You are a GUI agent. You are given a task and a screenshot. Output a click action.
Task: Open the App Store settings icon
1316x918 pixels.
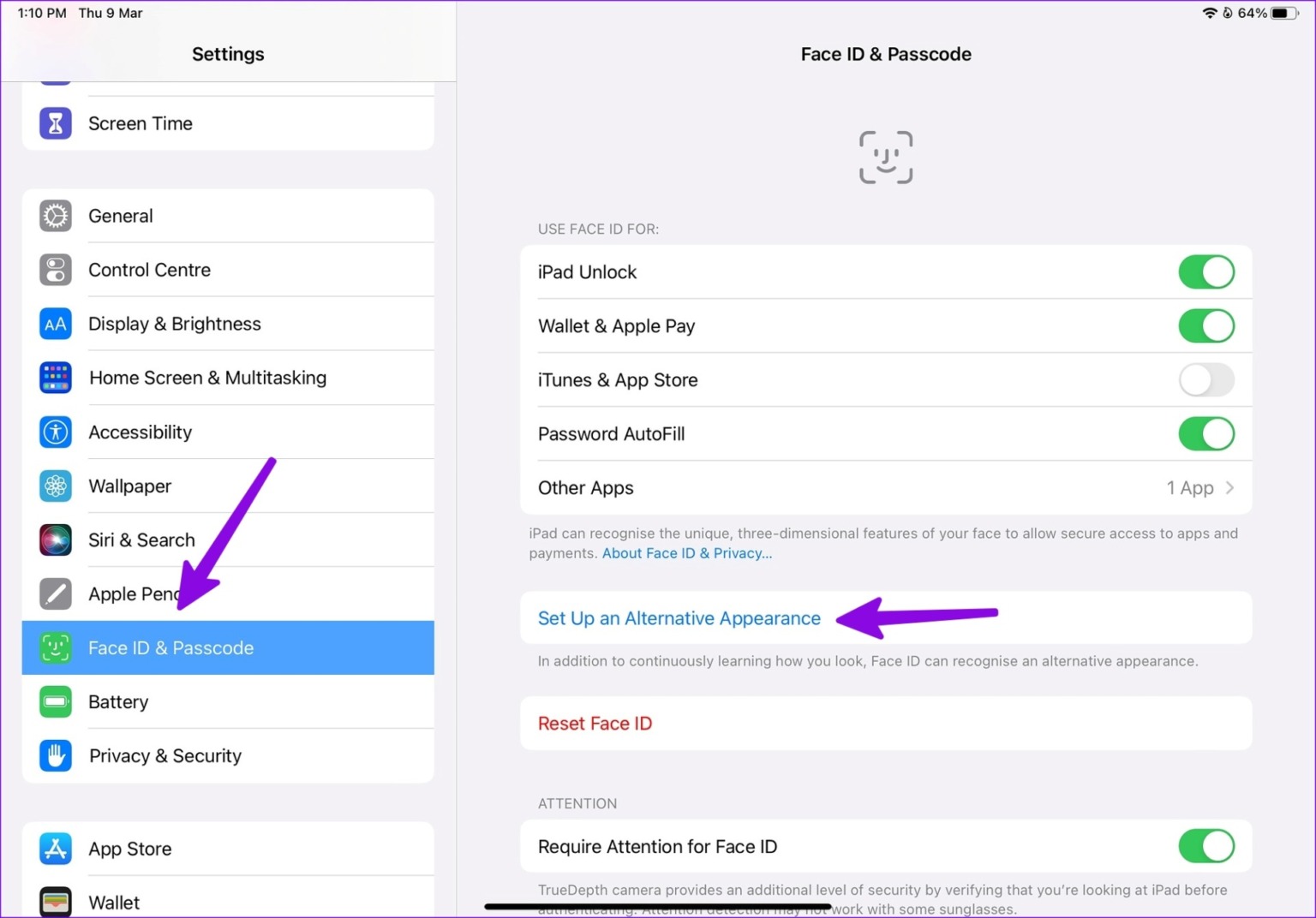point(55,849)
